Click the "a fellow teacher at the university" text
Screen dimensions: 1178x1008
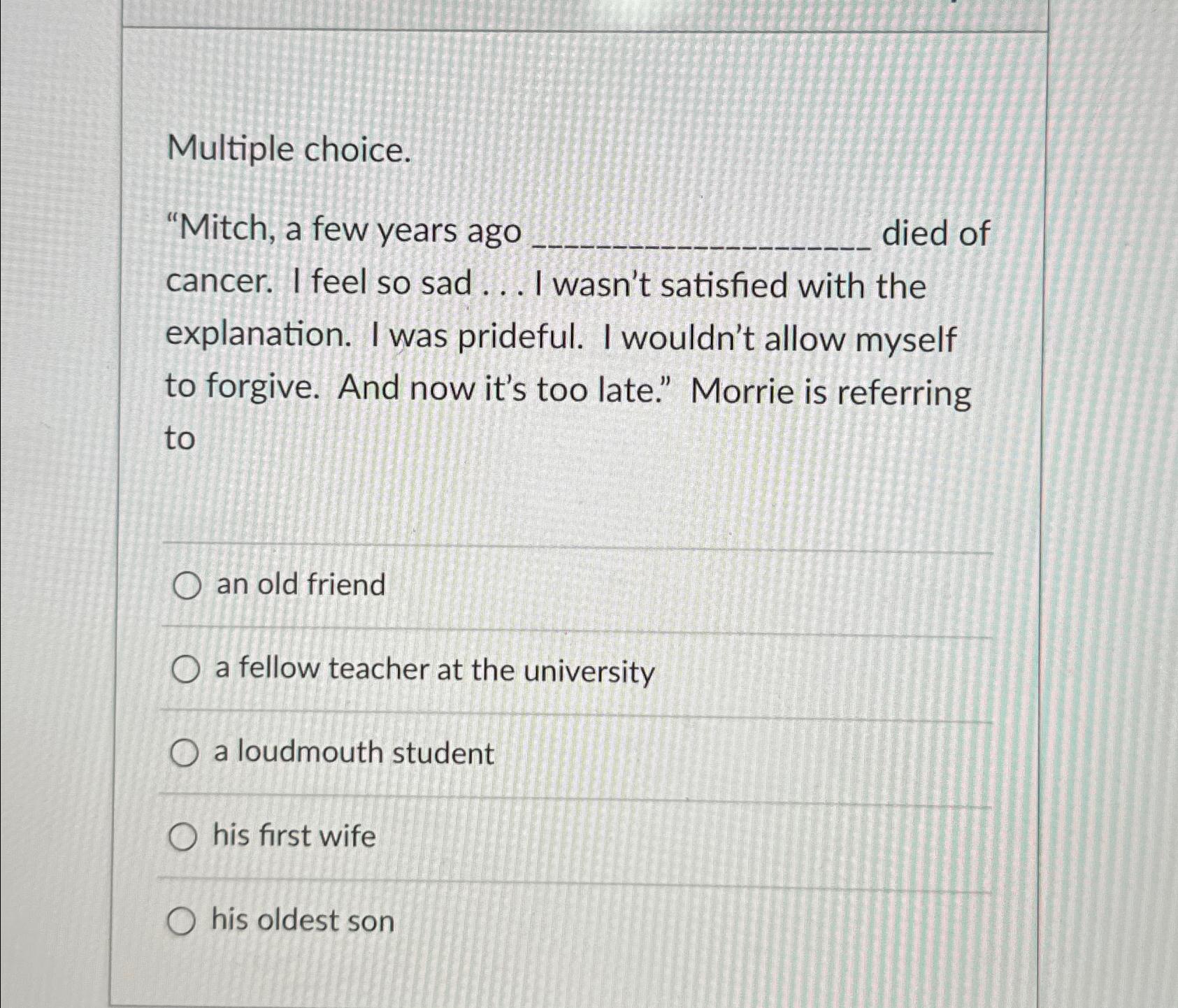point(433,671)
